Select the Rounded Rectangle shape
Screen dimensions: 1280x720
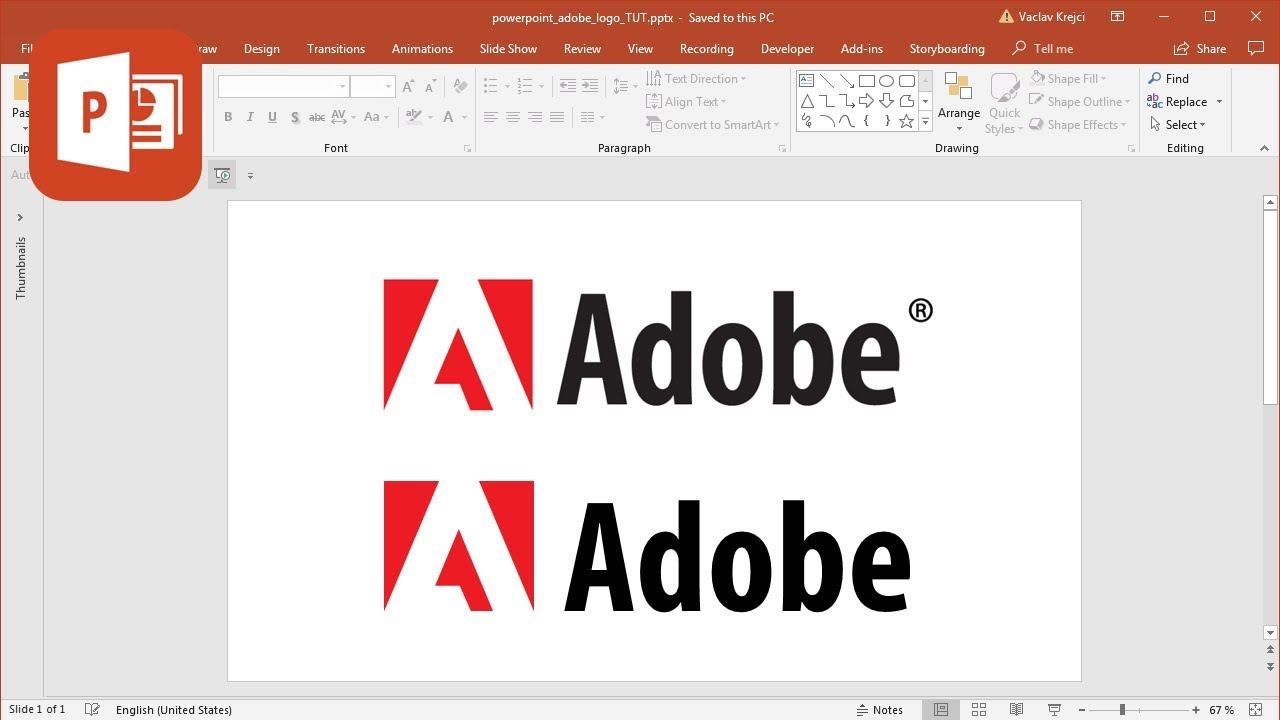tap(907, 81)
